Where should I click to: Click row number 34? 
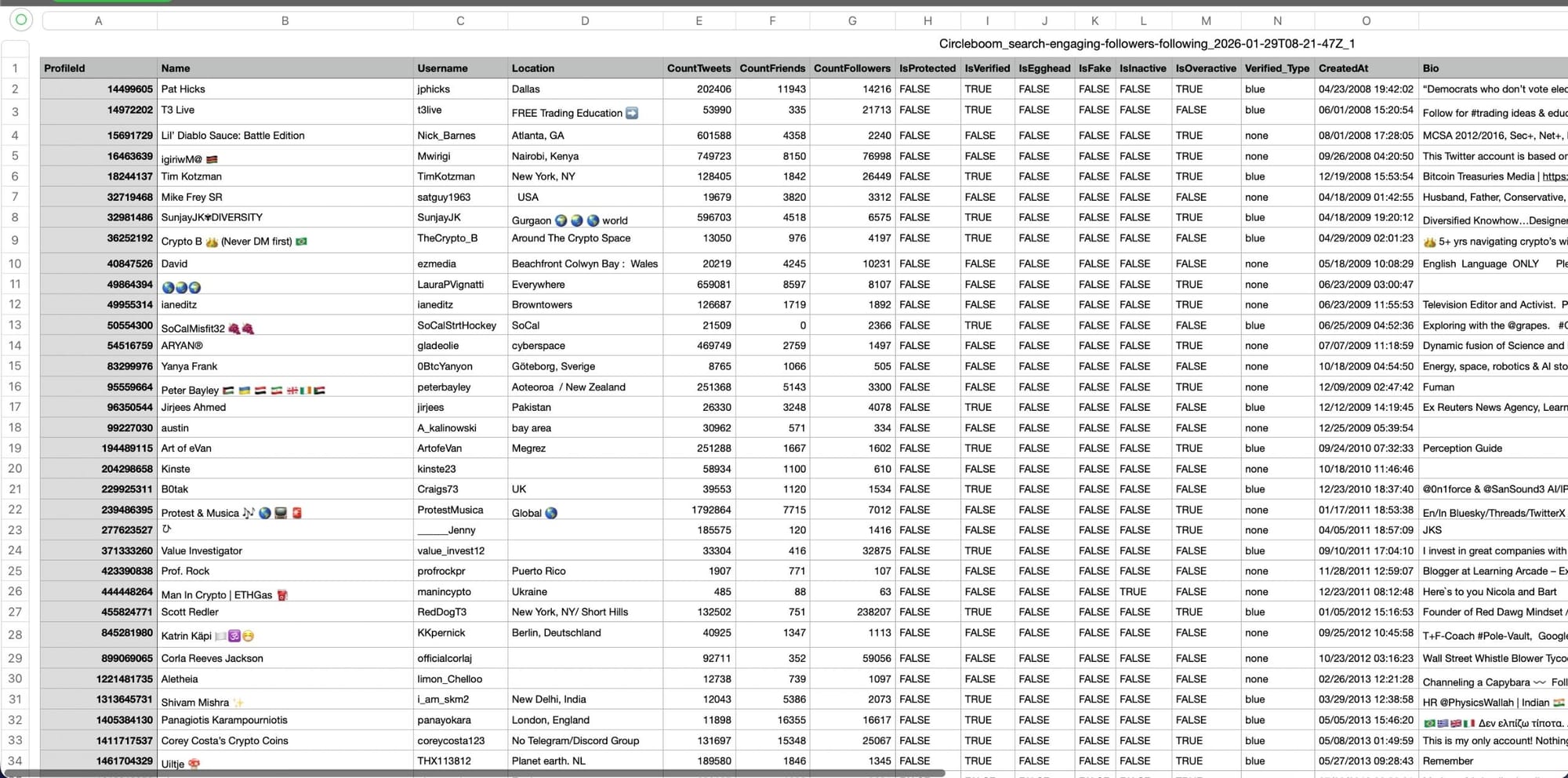pyautogui.click(x=14, y=760)
